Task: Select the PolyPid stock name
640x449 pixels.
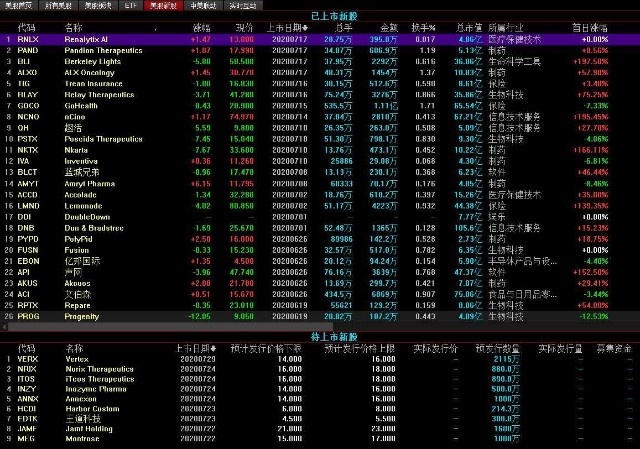Action: pyautogui.click(x=78, y=239)
